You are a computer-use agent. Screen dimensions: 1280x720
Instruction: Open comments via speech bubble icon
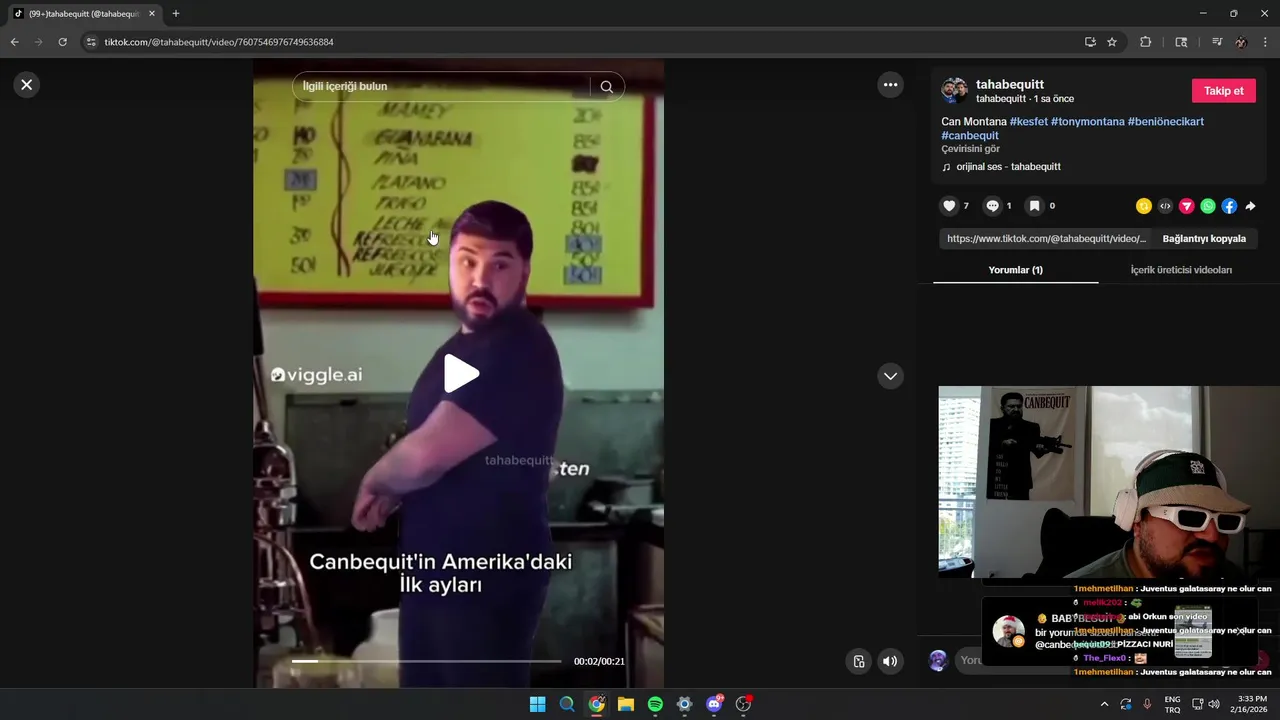[992, 206]
